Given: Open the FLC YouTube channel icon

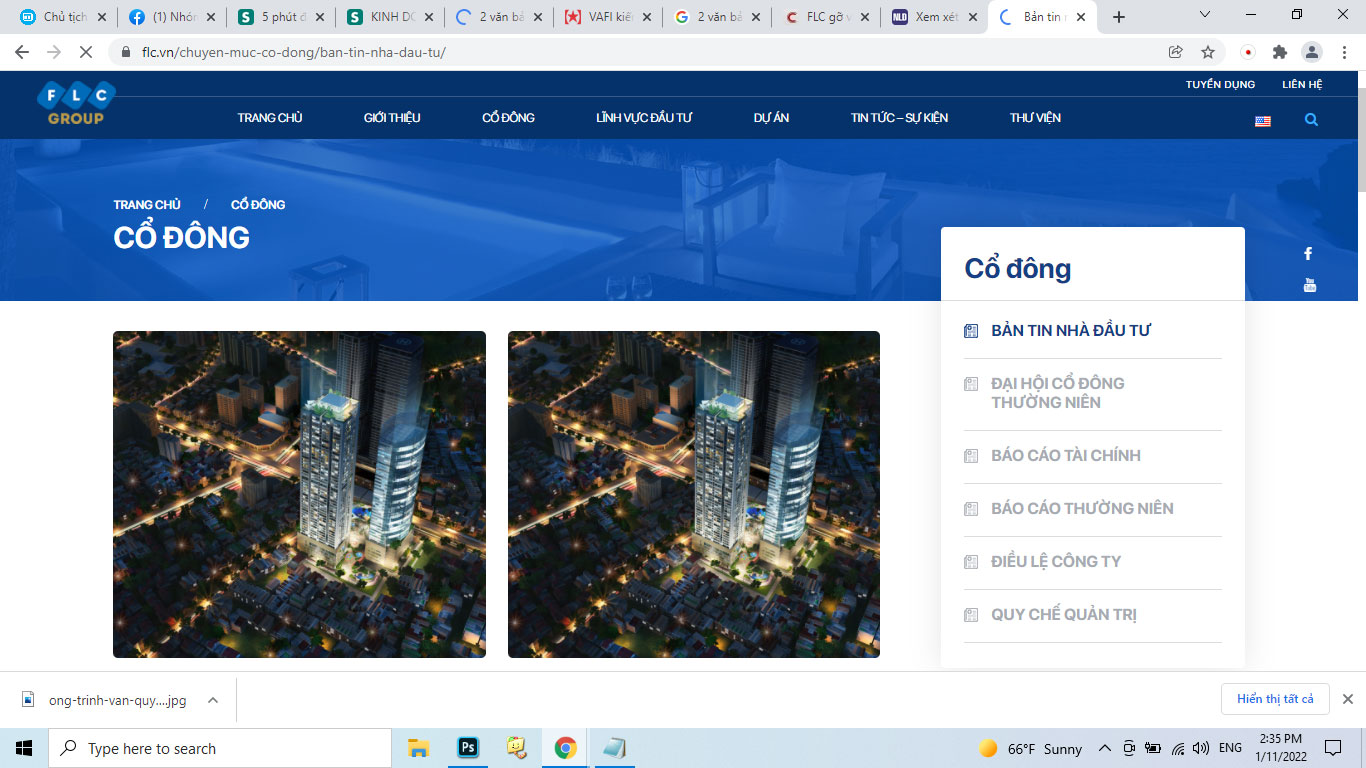Looking at the screenshot, I should [x=1309, y=286].
